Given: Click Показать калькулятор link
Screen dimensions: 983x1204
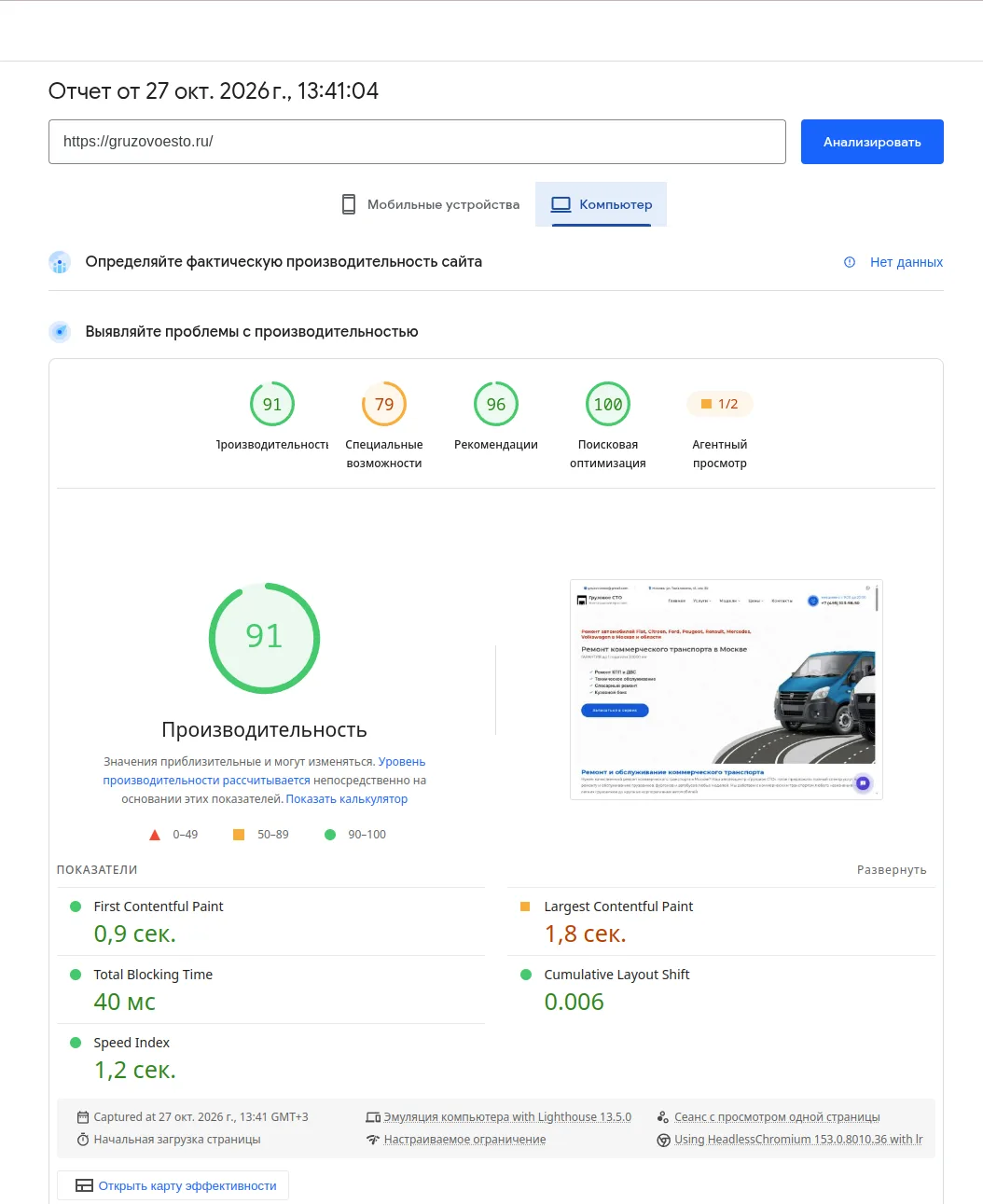Looking at the screenshot, I should (347, 799).
